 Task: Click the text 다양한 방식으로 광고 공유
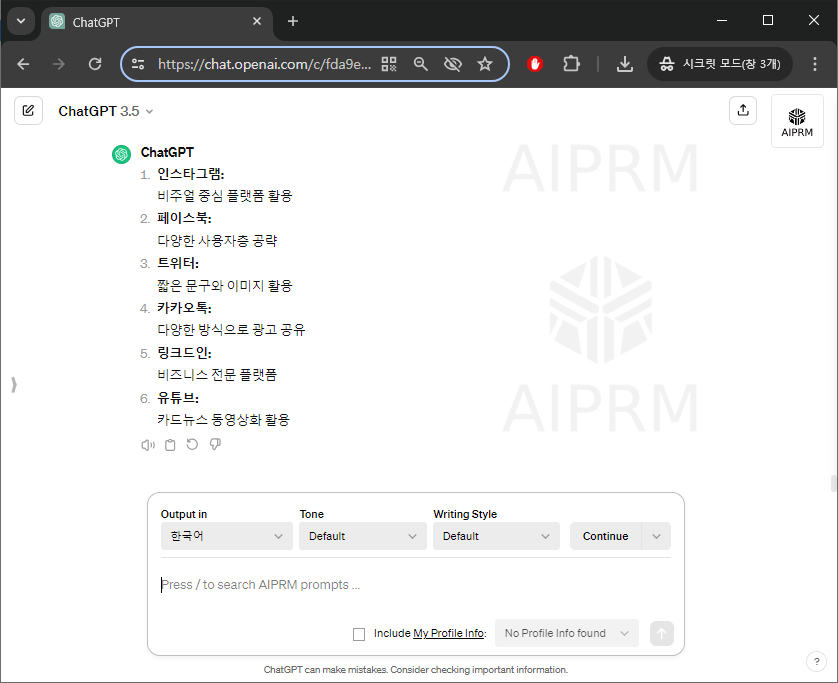pyautogui.click(x=231, y=330)
